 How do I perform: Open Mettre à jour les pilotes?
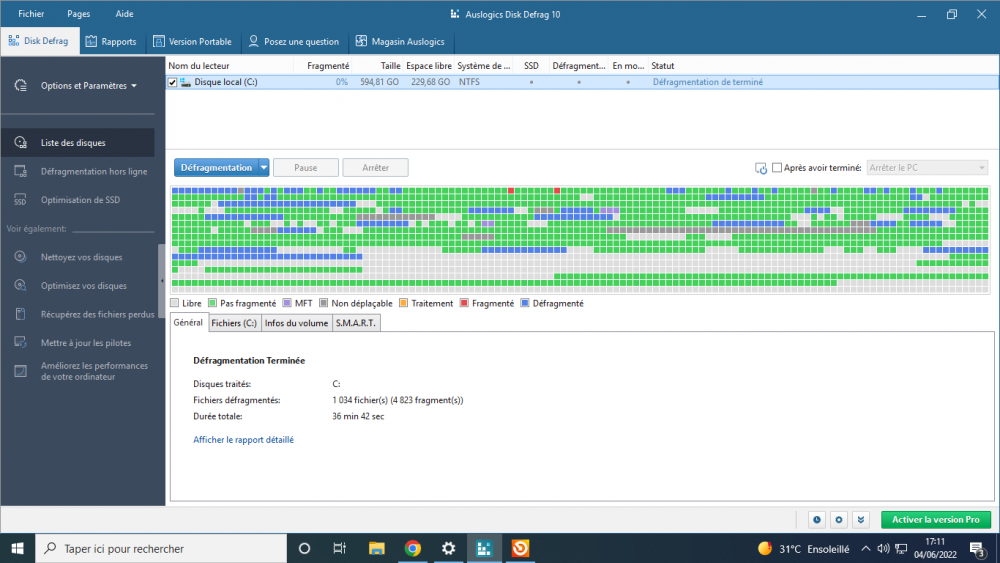[85, 343]
